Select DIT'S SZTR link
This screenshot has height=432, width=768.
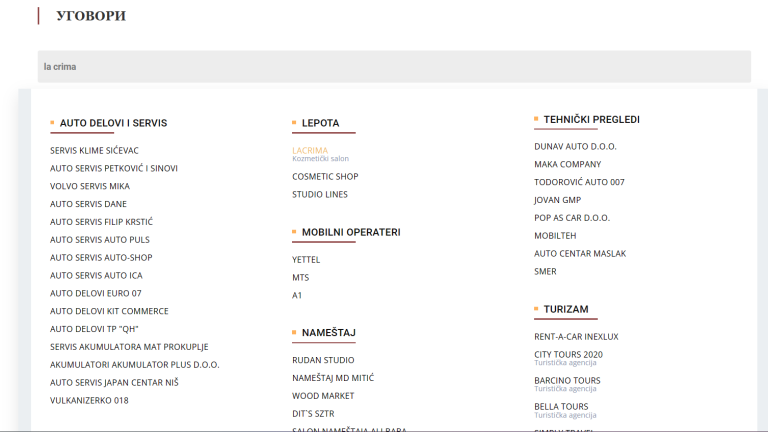tap(313, 414)
